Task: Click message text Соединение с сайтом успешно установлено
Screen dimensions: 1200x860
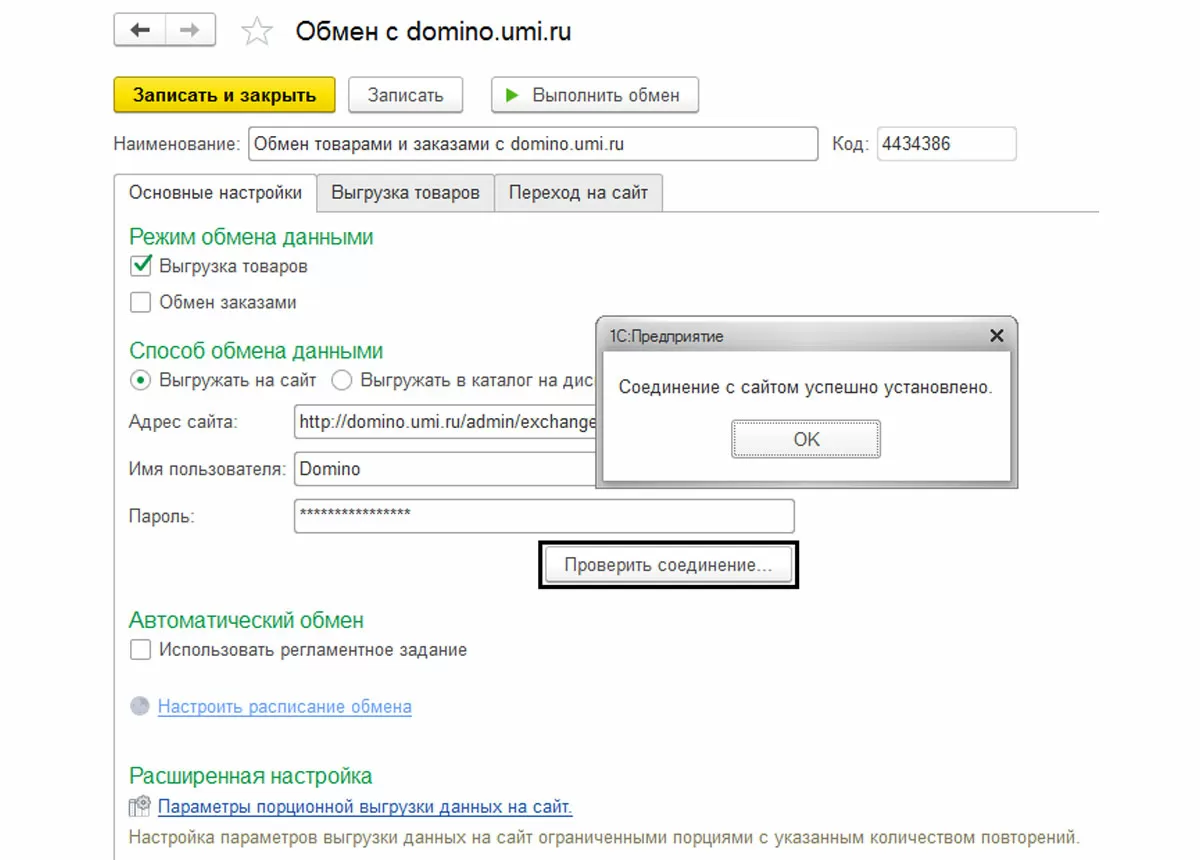Action: (805, 387)
